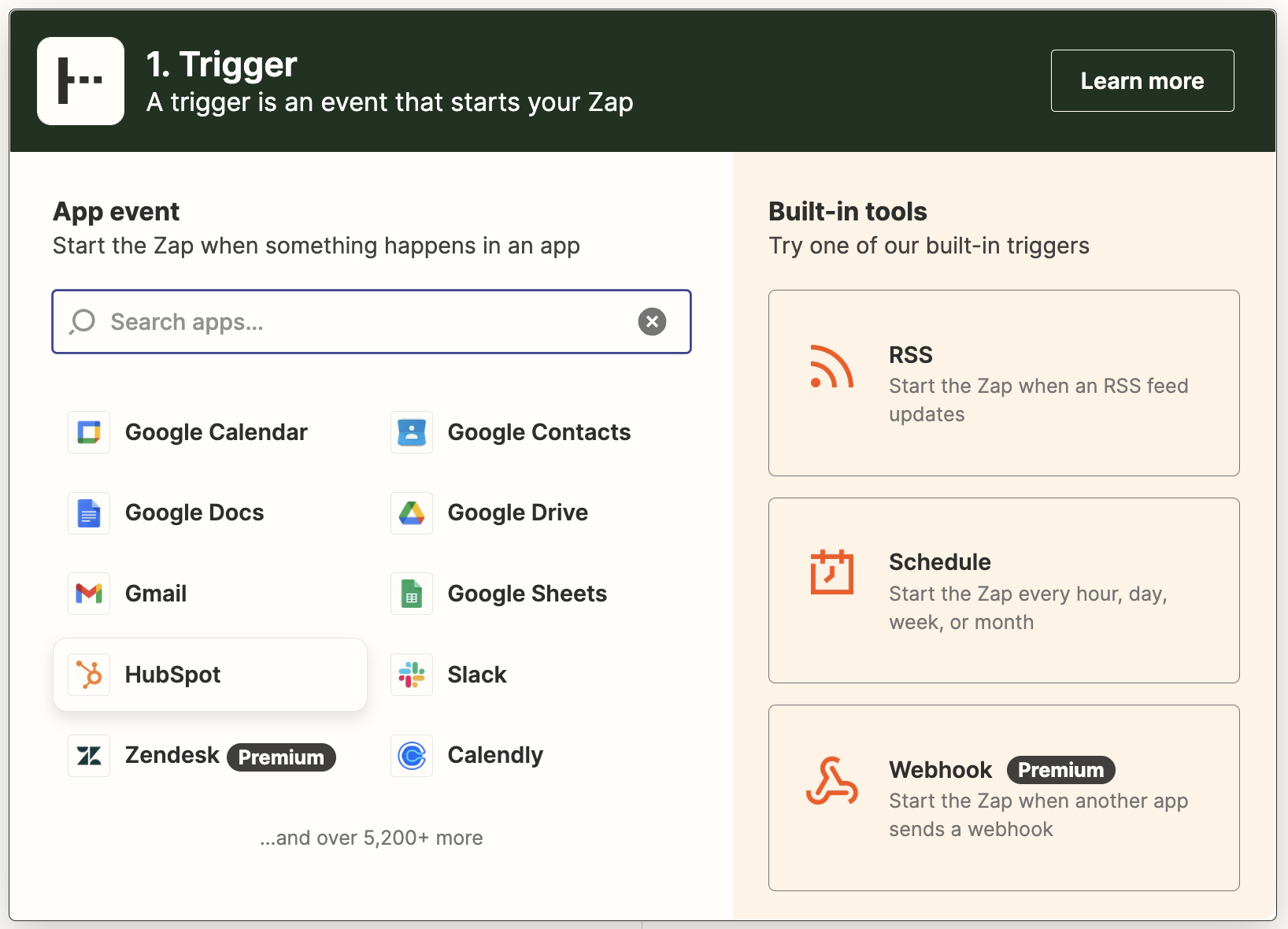Select the Calendly logo icon
This screenshot has height=929, width=1288.
pos(412,756)
